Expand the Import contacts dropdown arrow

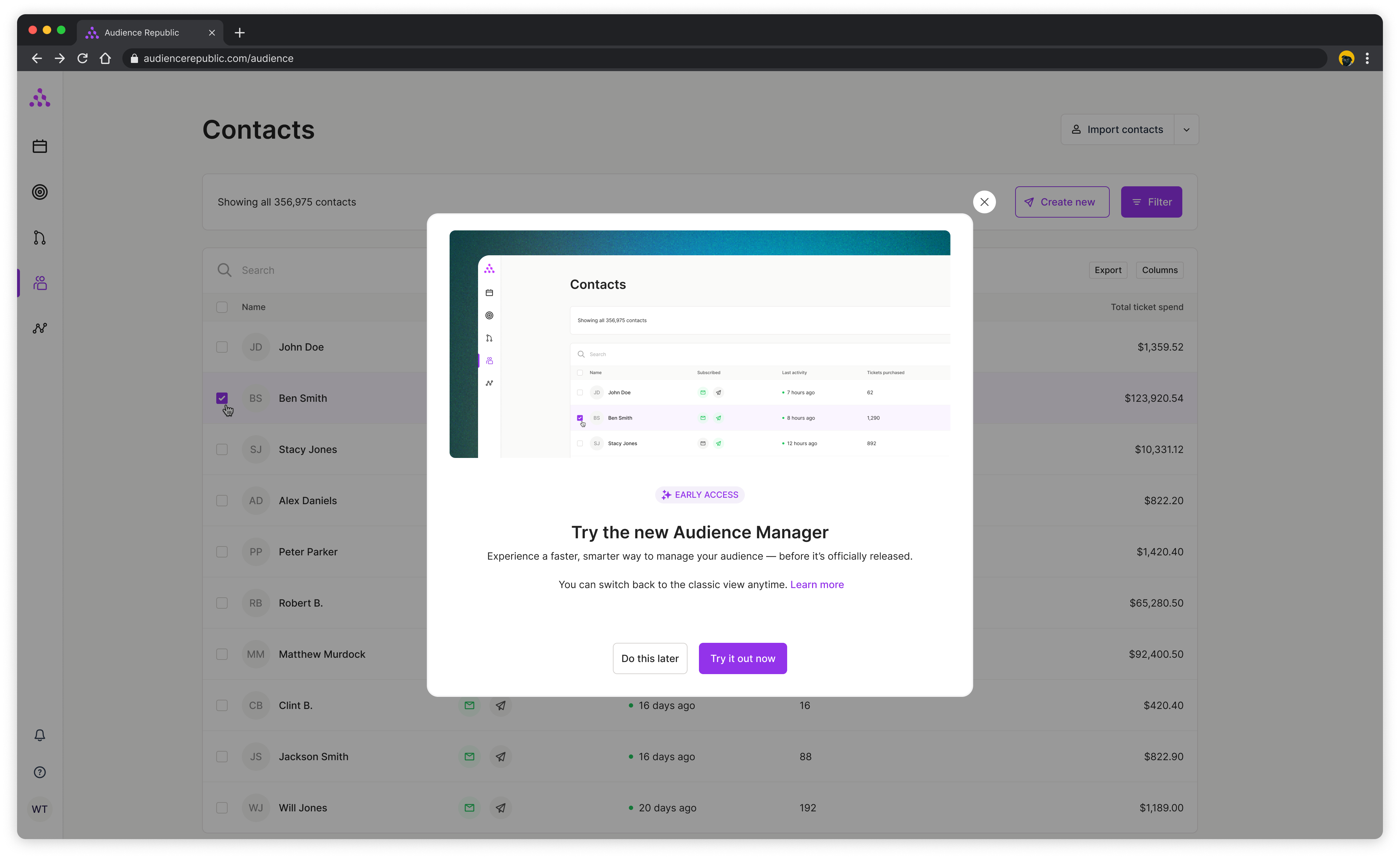point(1186,129)
